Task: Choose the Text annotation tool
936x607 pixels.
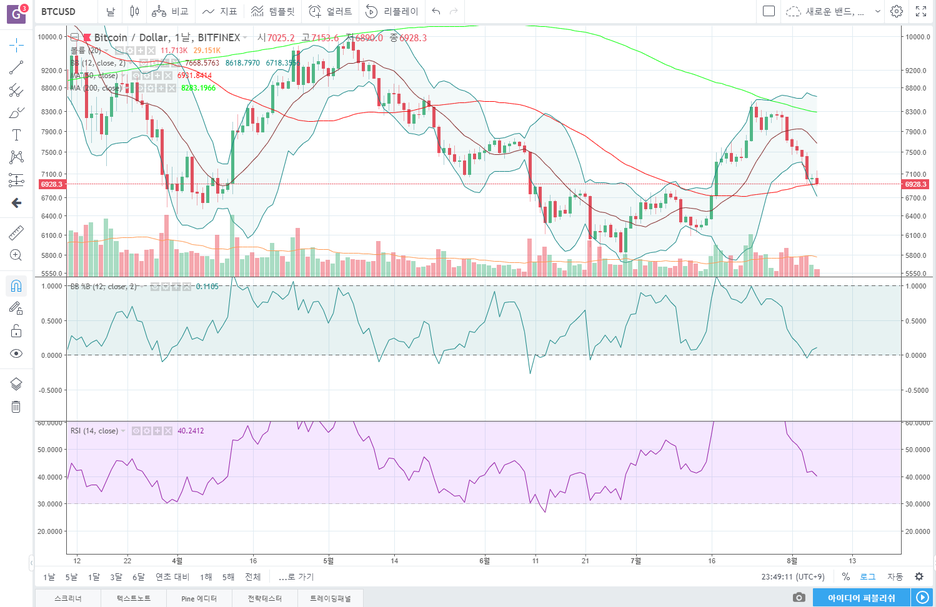Action: click(16, 135)
